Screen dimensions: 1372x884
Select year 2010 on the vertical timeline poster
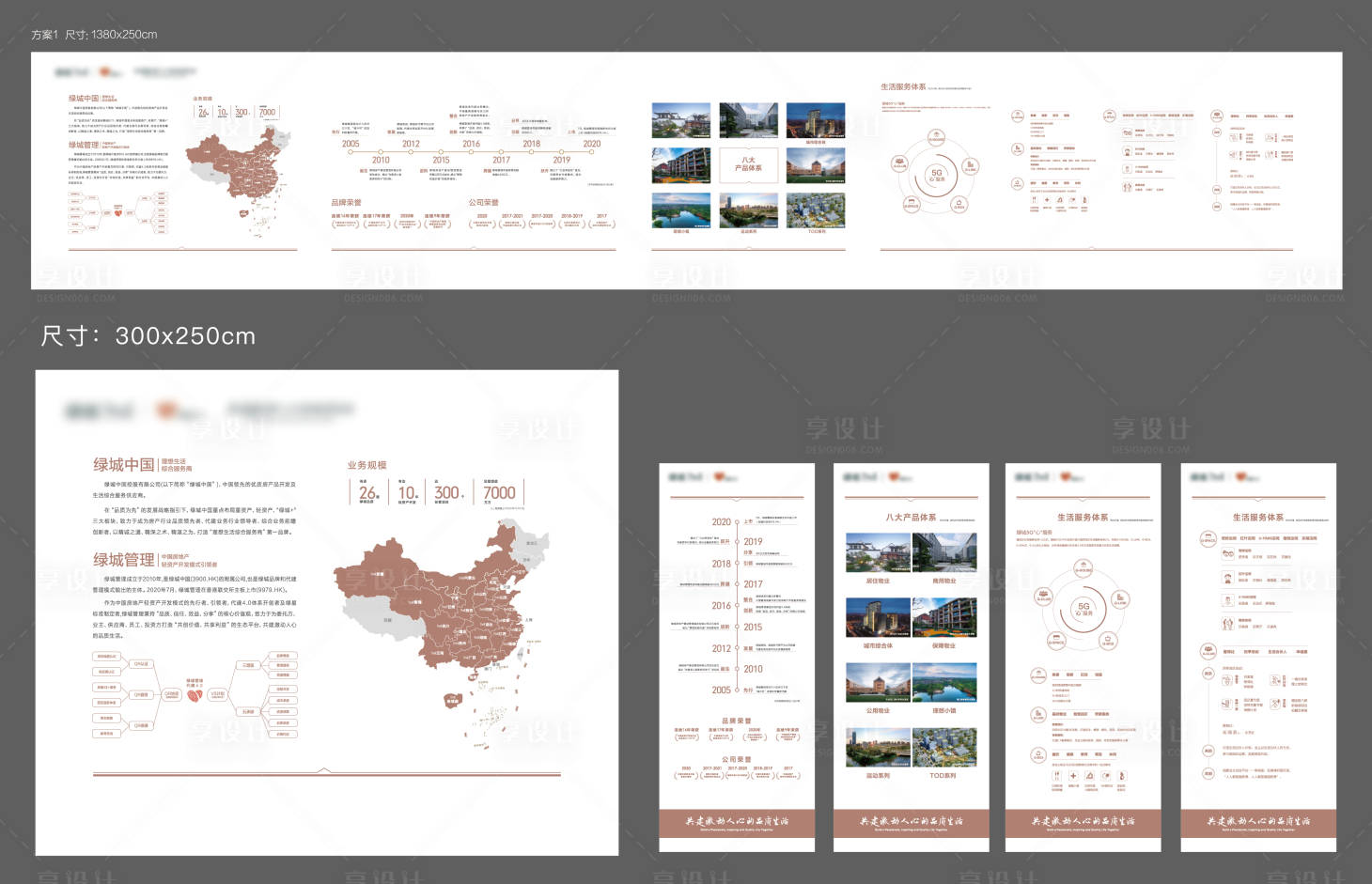click(753, 670)
